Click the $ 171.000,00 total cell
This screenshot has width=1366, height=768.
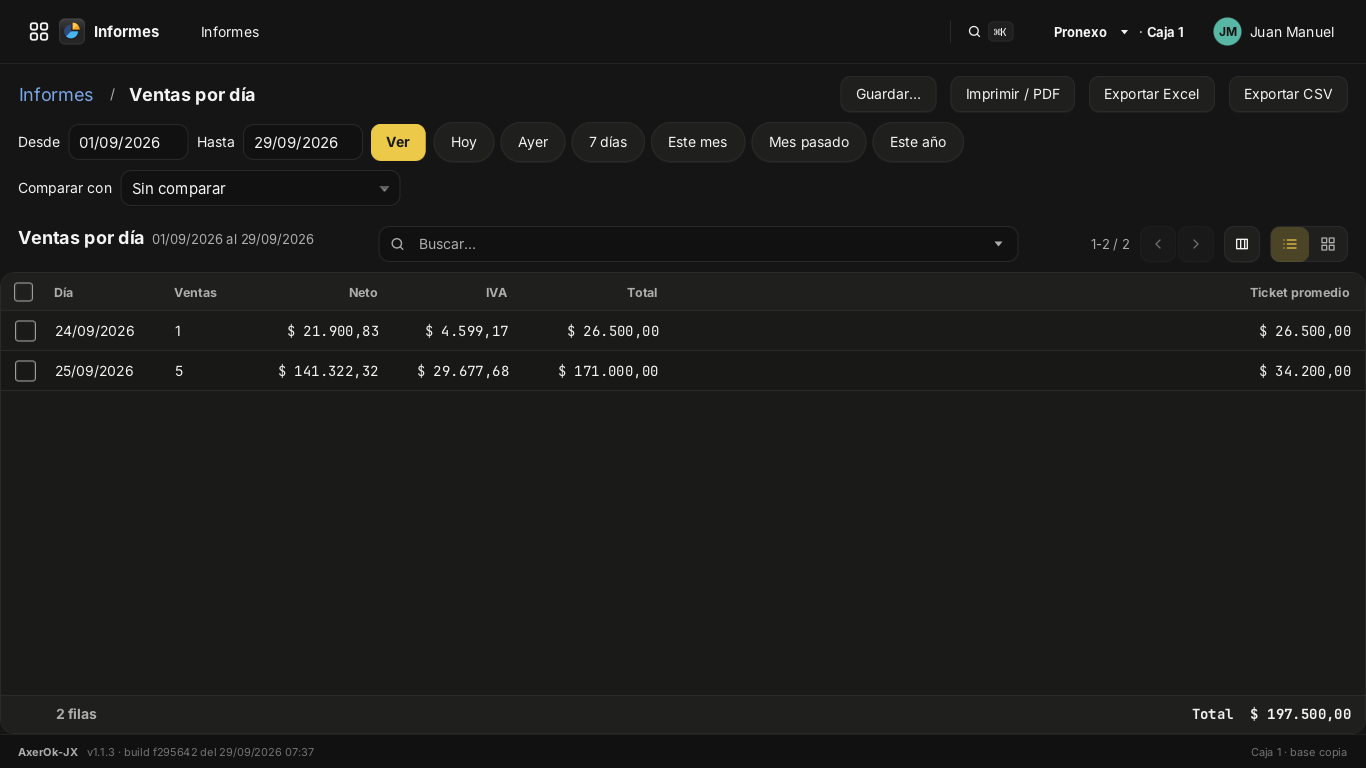608,371
